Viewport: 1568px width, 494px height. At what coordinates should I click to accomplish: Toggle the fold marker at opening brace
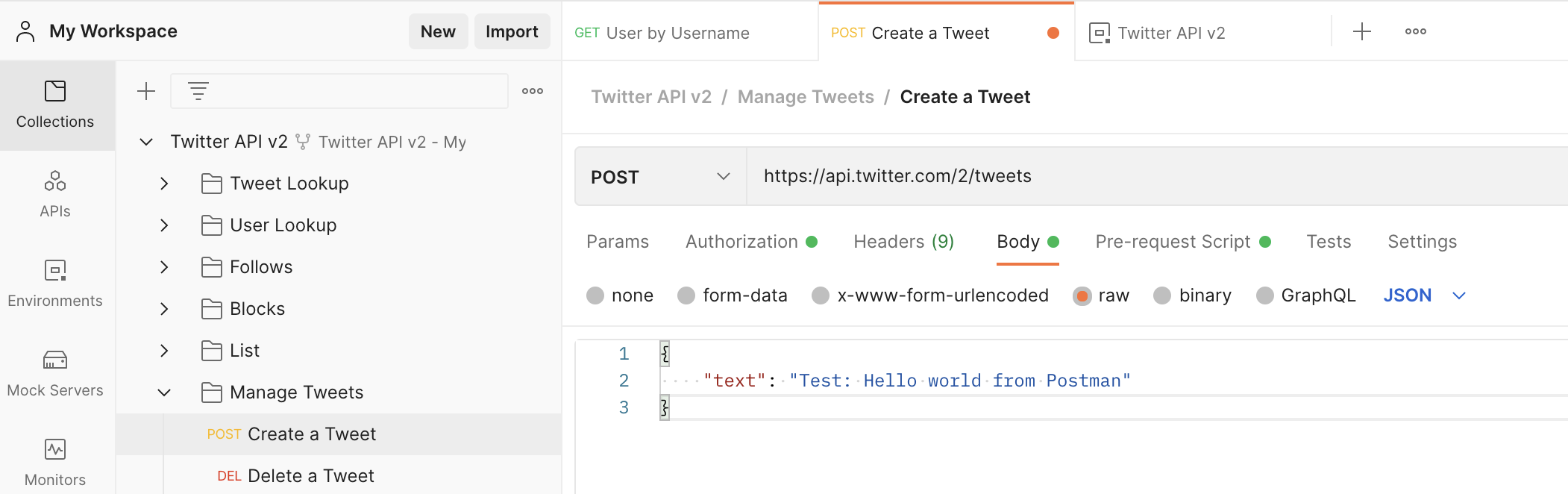click(x=664, y=354)
